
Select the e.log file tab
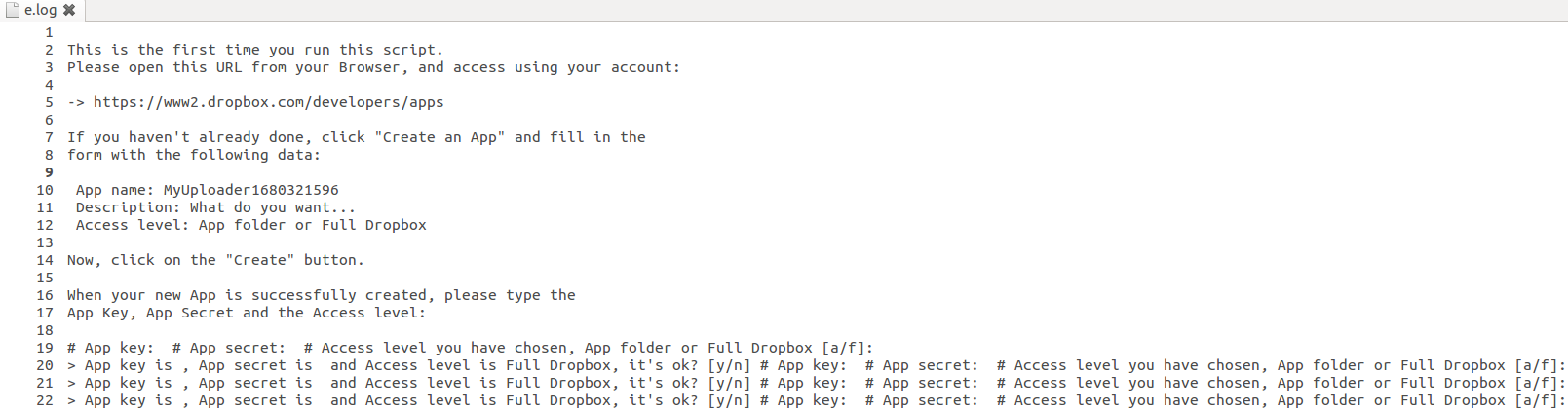(42, 11)
